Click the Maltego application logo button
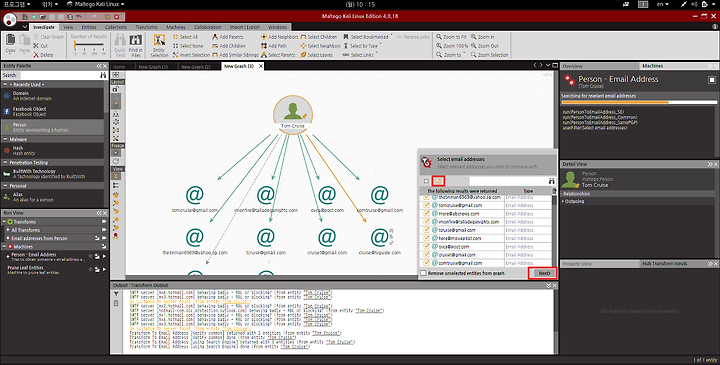The image size is (720, 365). pos(10,19)
